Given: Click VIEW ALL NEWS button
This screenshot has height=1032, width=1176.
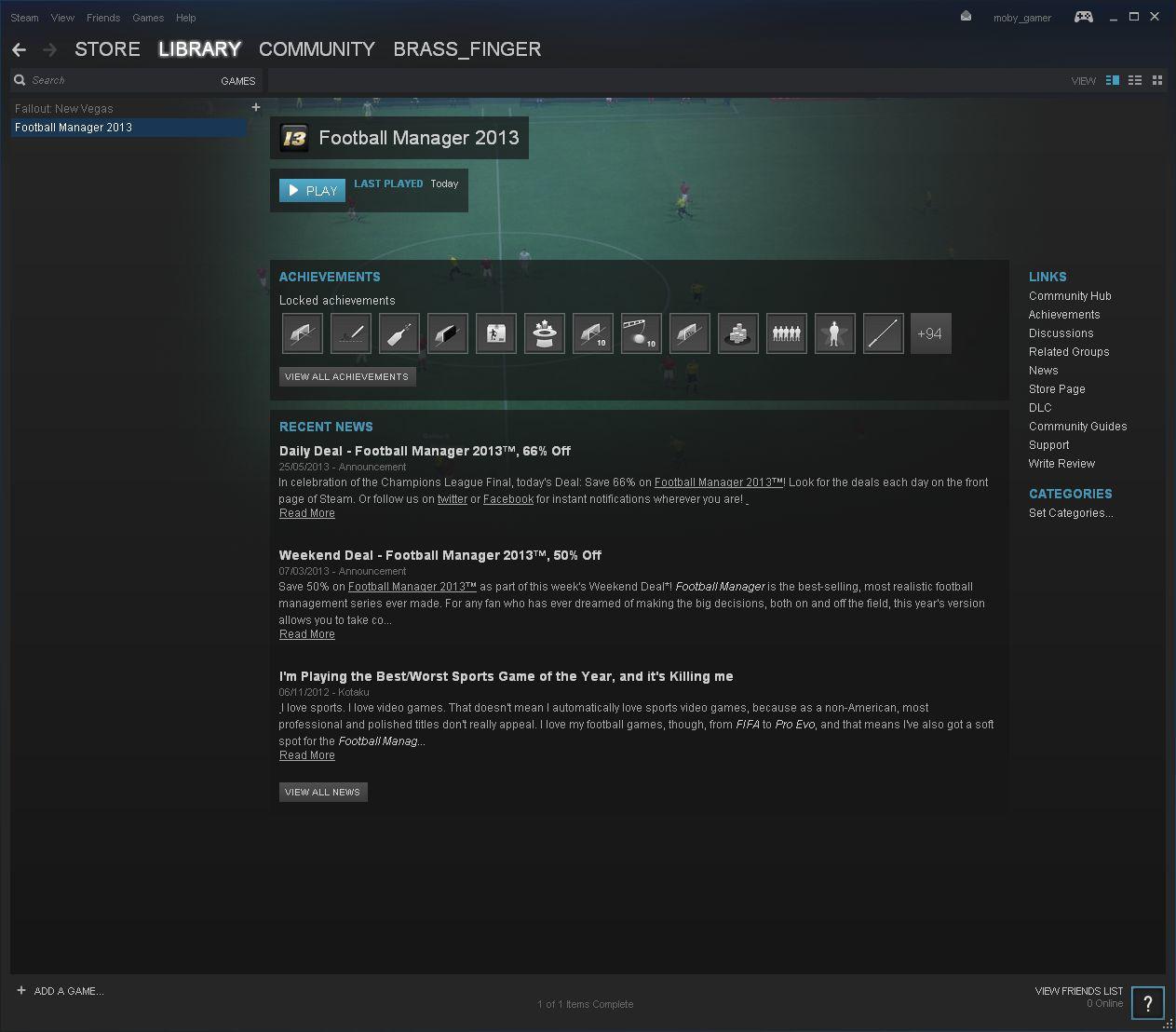Looking at the screenshot, I should [x=323, y=792].
